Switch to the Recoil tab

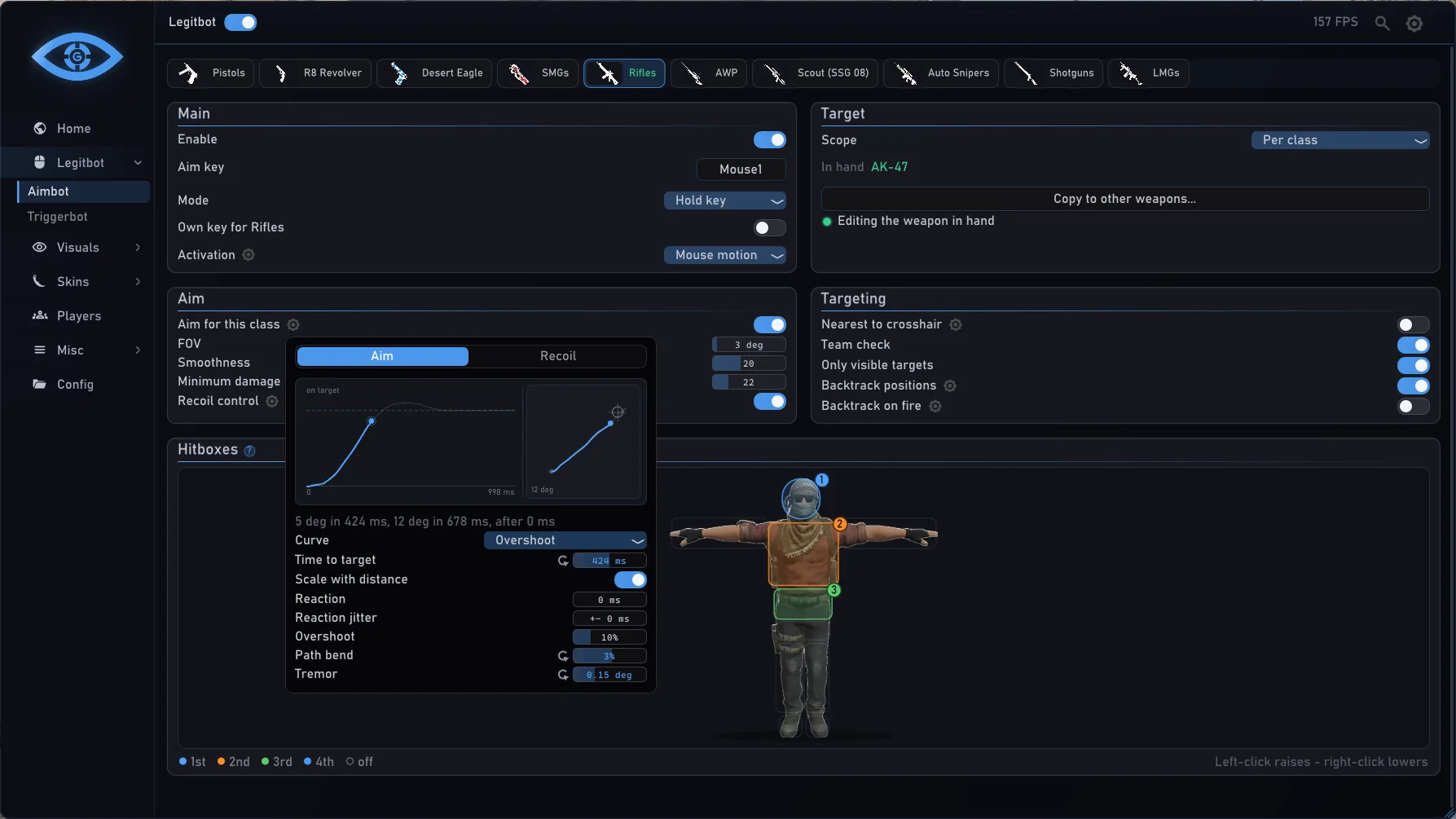click(558, 356)
